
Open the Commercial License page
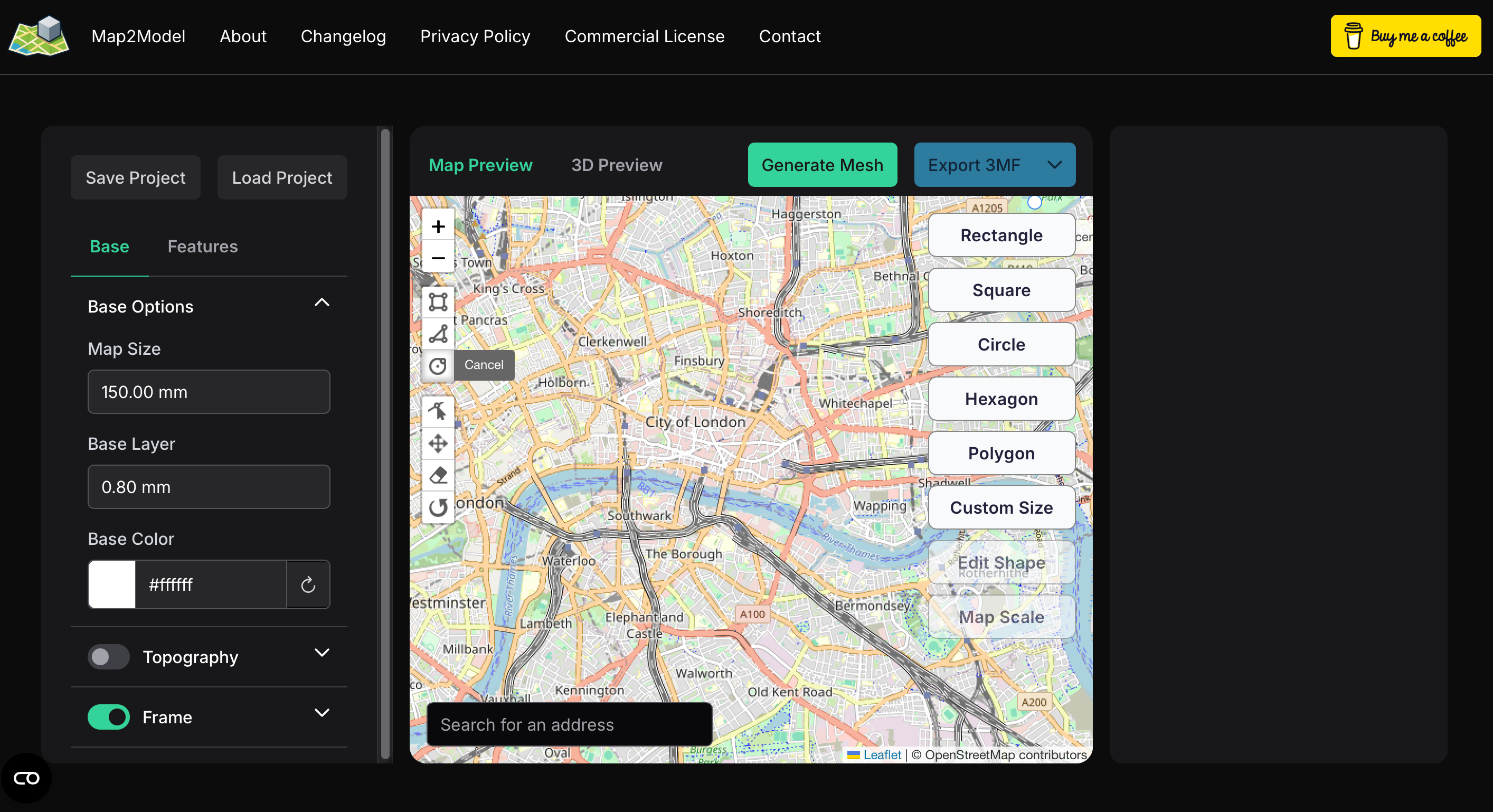645,36
